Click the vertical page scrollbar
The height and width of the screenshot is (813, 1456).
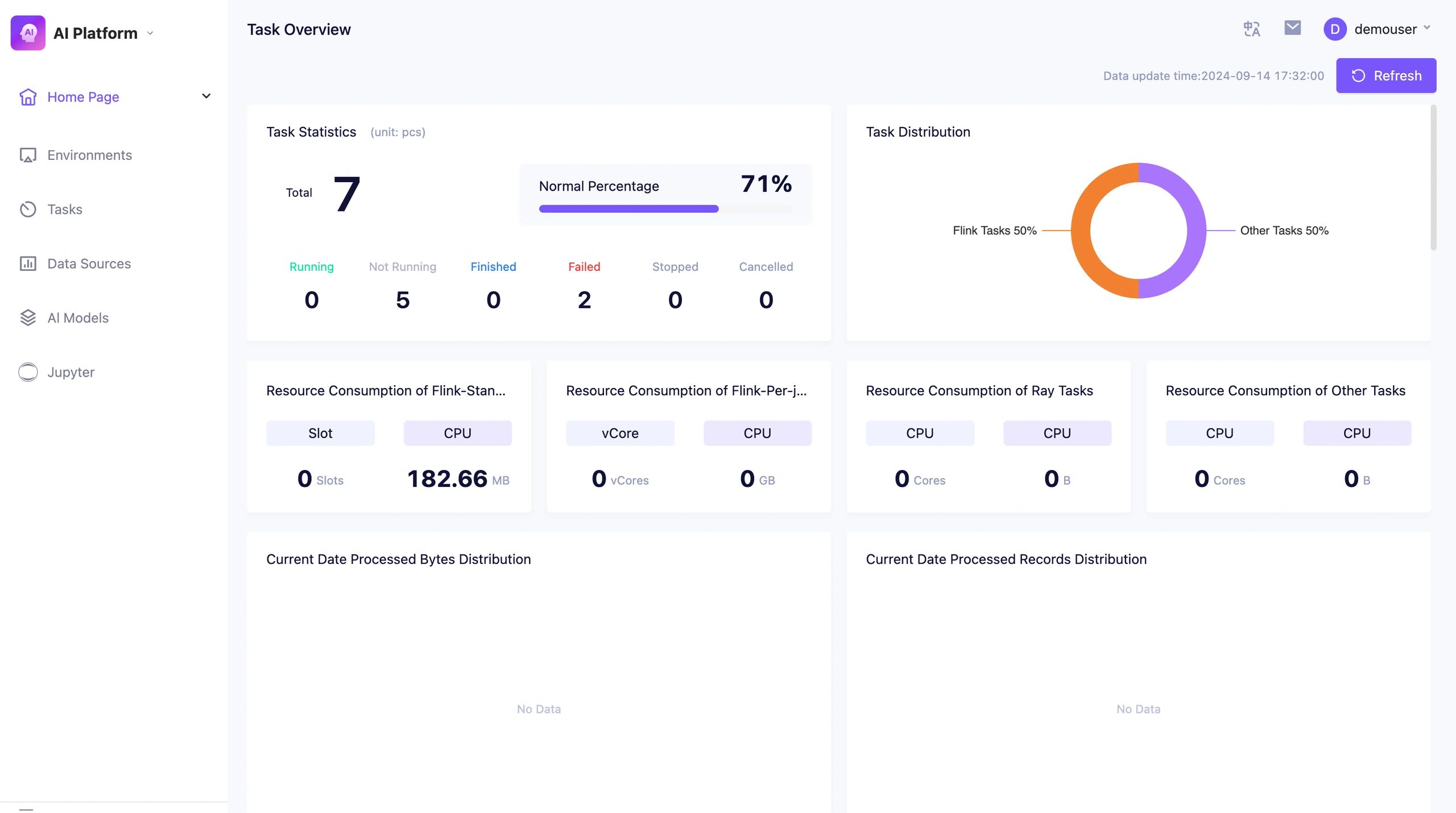[x=1433, y=178]
